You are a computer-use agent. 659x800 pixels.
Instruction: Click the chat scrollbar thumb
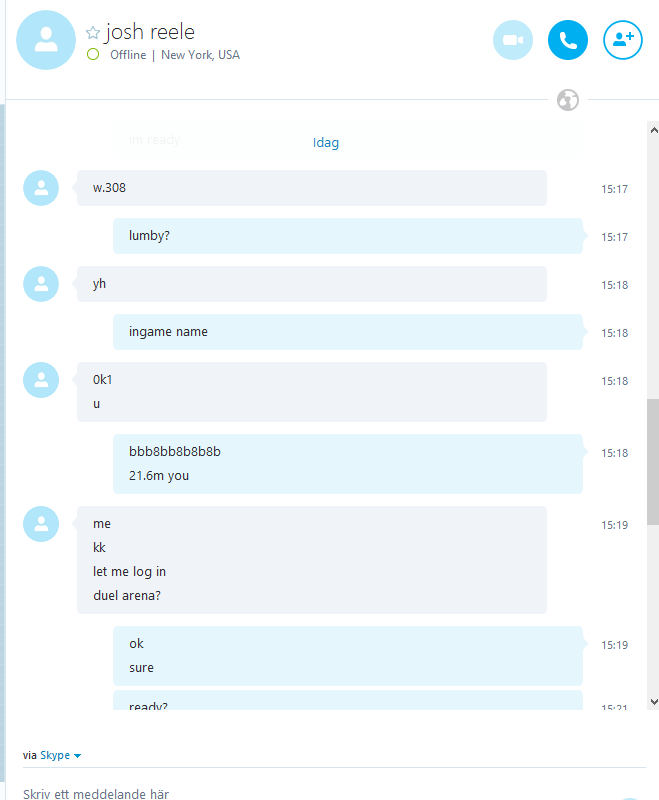(x=653, y=462)
